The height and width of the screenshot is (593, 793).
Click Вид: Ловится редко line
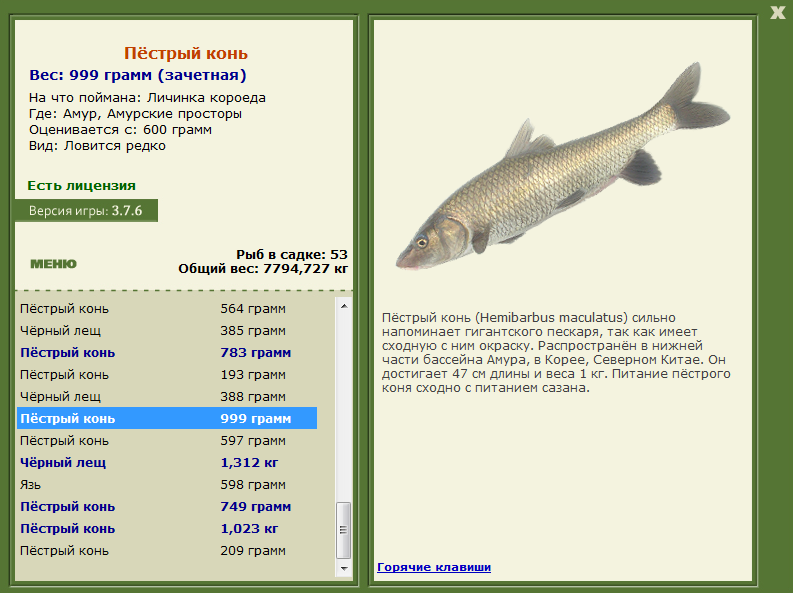click(x=97, y=146)
